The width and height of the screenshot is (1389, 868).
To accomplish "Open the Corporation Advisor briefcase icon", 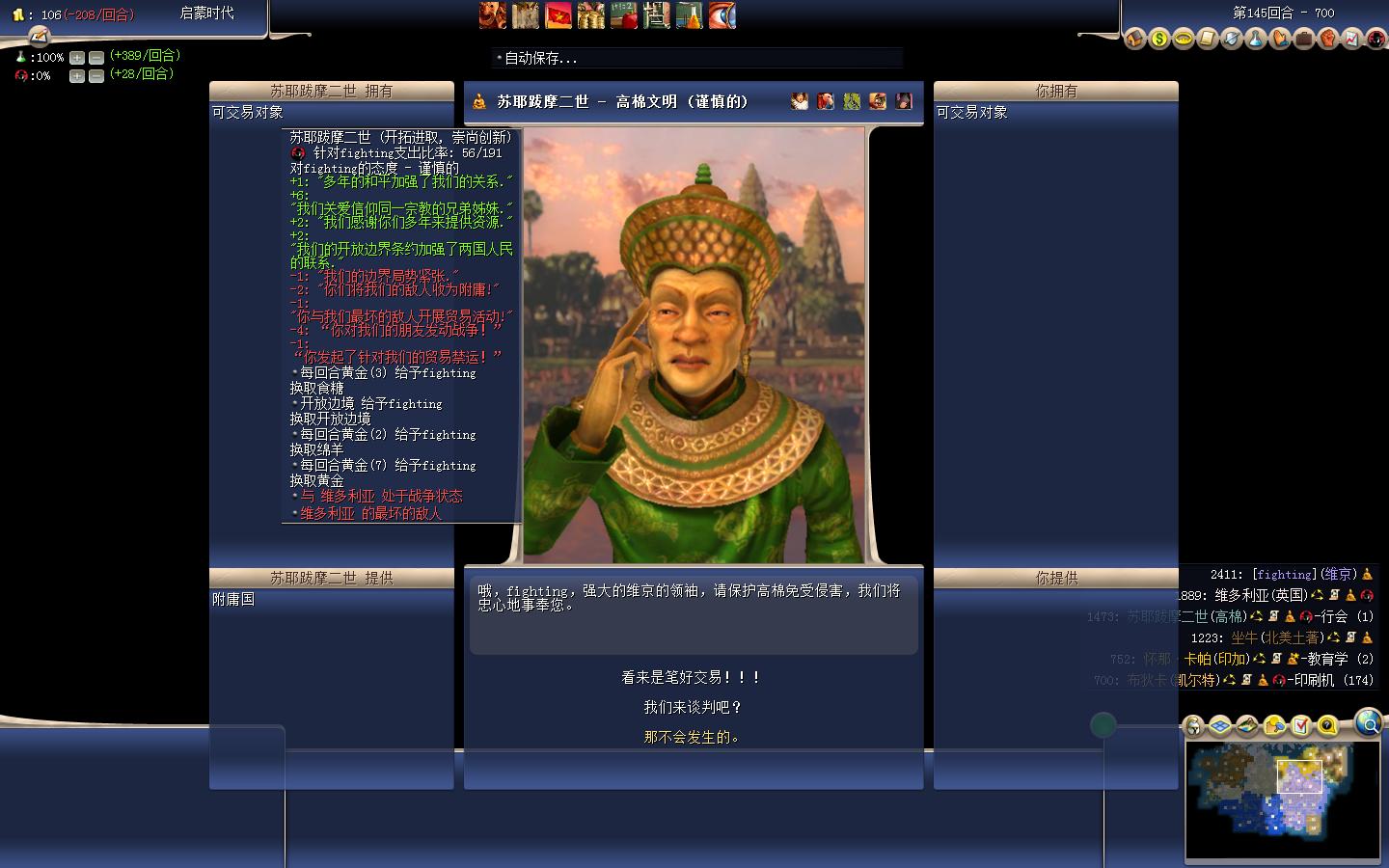I will [1304, 39].
